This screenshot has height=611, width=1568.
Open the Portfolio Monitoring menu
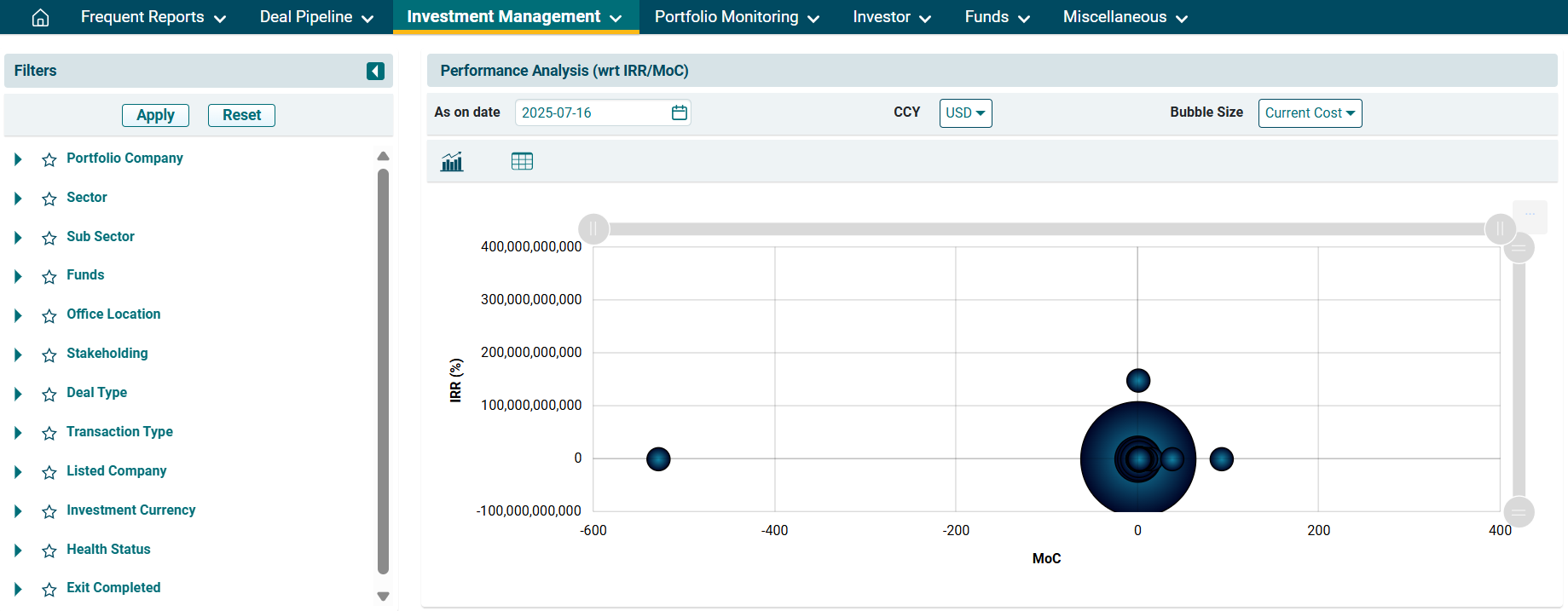coord(736,17)
